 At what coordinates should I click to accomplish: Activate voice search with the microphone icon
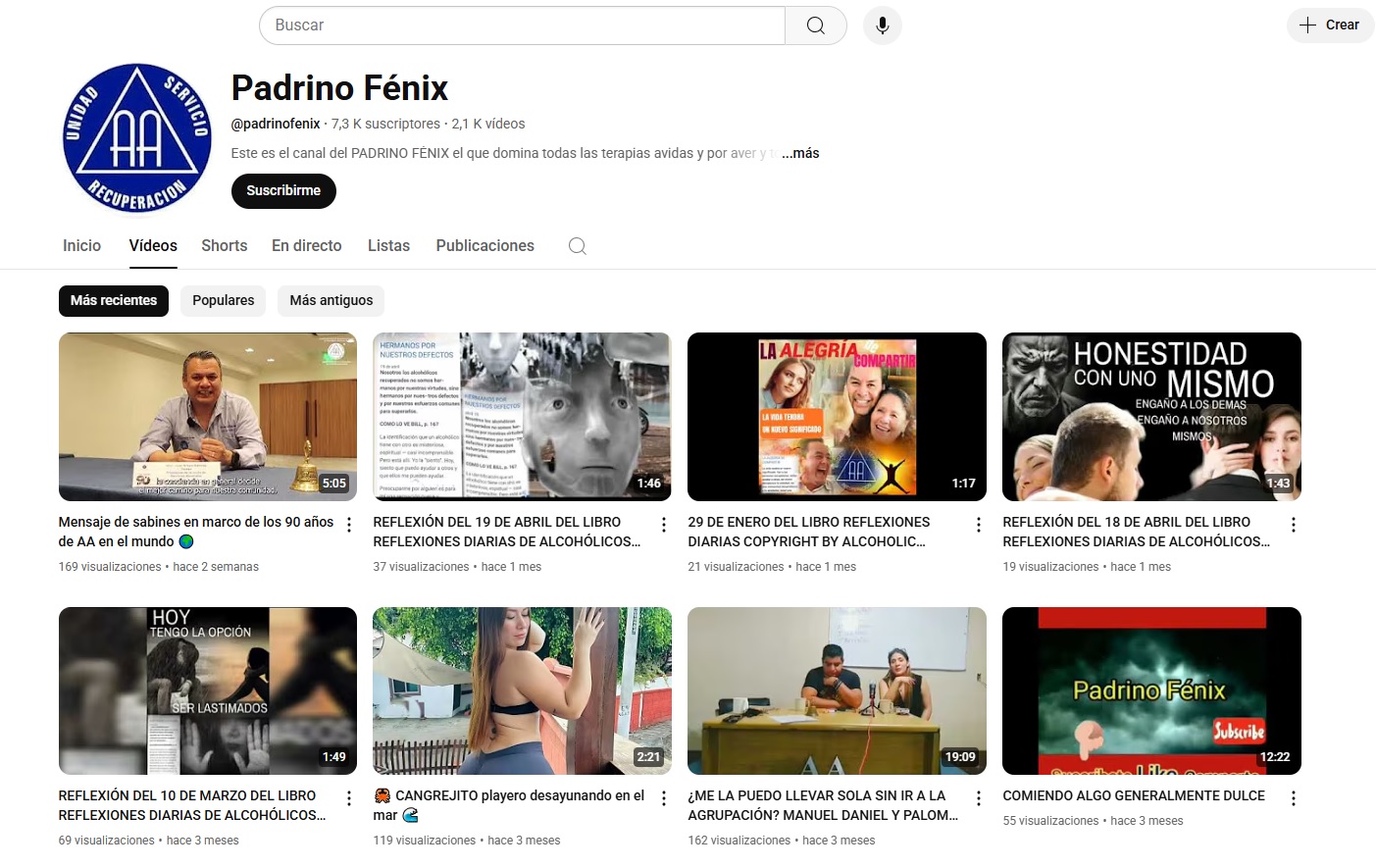click(x=882, y=25)
